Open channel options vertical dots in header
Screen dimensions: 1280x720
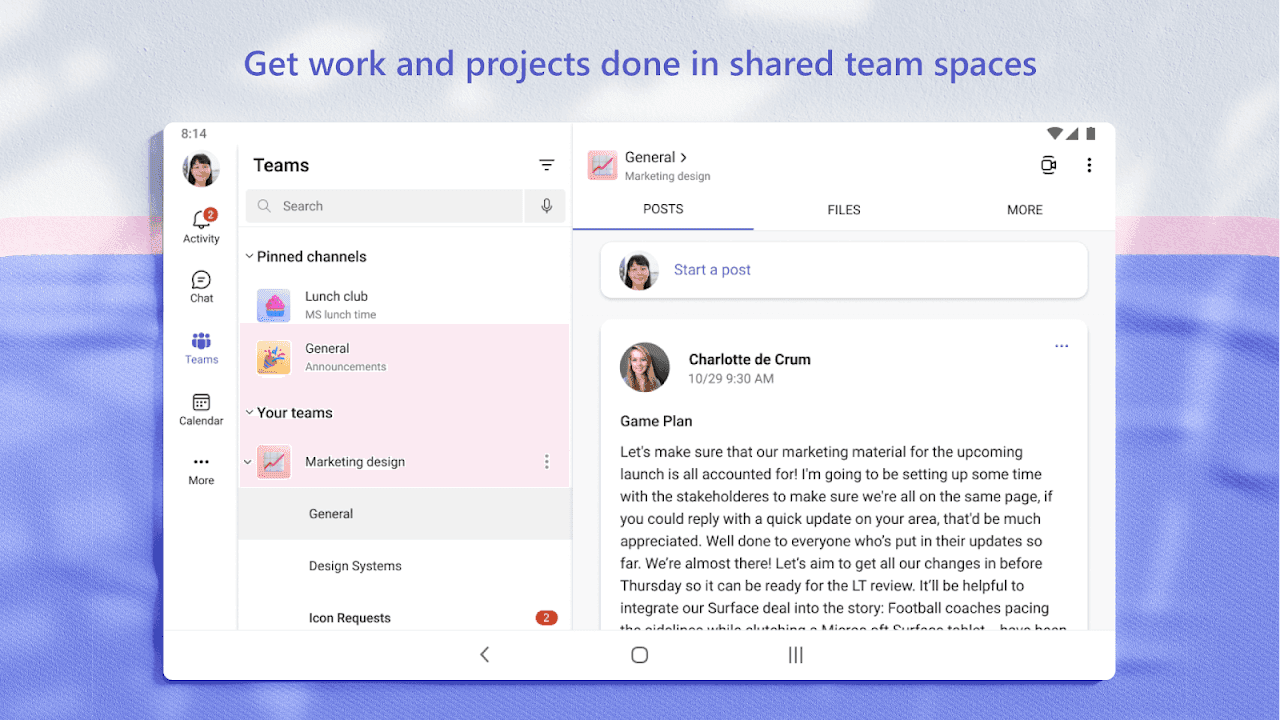click(1089, 166)
